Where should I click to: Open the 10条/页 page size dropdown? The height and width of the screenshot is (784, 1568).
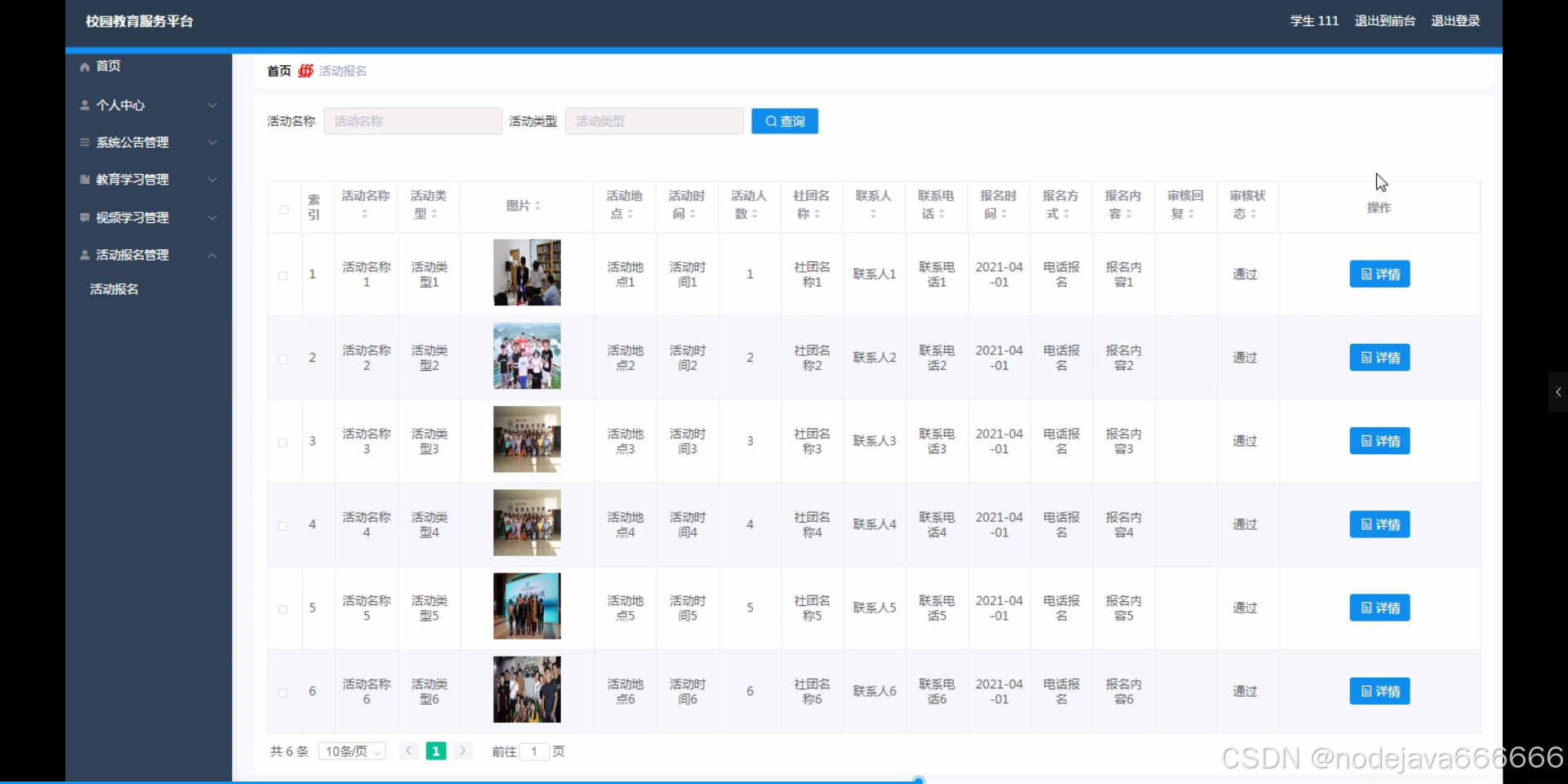pos(352,751)
